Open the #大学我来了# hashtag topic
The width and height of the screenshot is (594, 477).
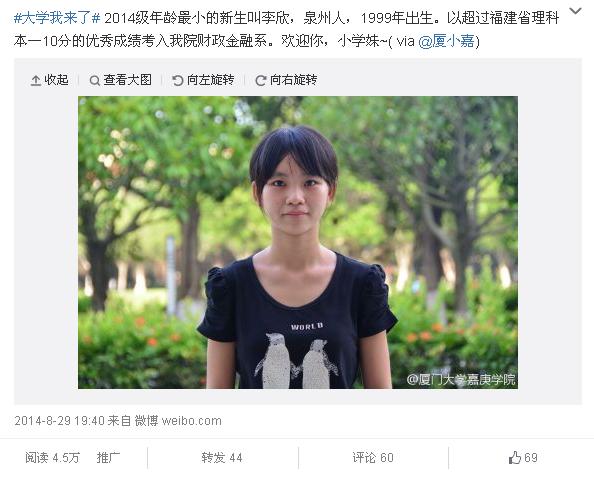(x=57, y=18)
